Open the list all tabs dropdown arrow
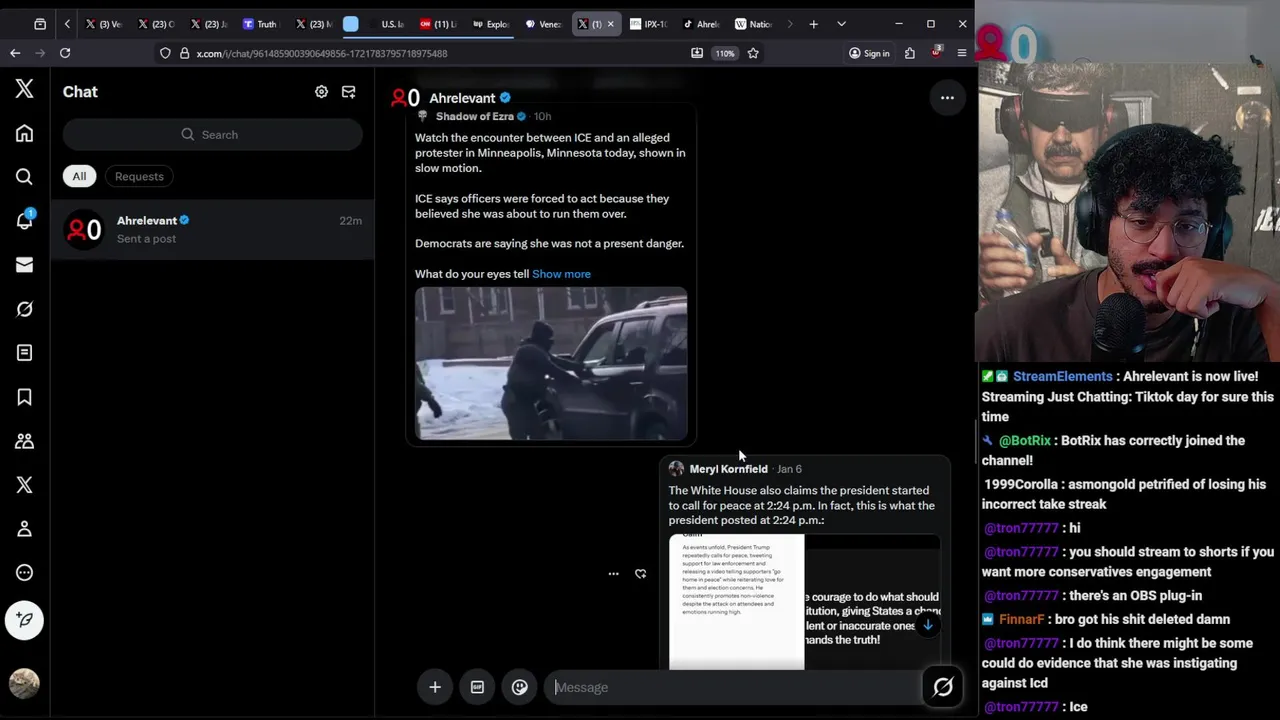 tap(841, 24)
